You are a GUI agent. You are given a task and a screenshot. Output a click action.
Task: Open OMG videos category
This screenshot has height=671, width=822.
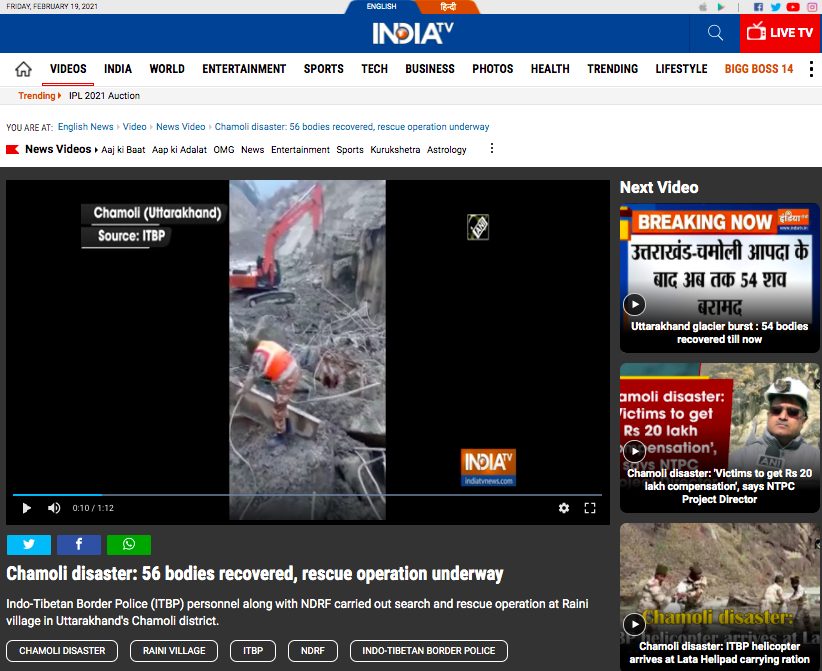224,149
